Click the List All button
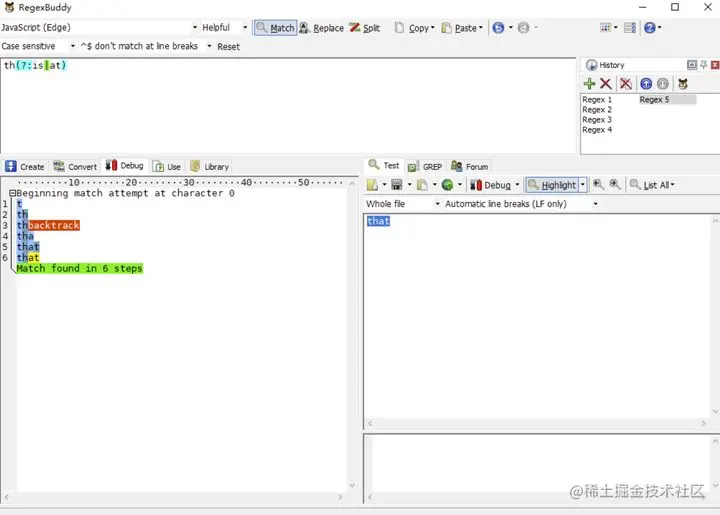 click(x=651, y=185)
